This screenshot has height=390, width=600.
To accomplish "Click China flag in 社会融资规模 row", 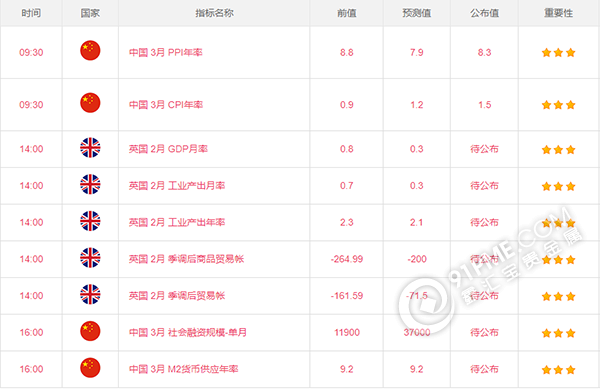I will pyautogui.click(x=90, y=331).
